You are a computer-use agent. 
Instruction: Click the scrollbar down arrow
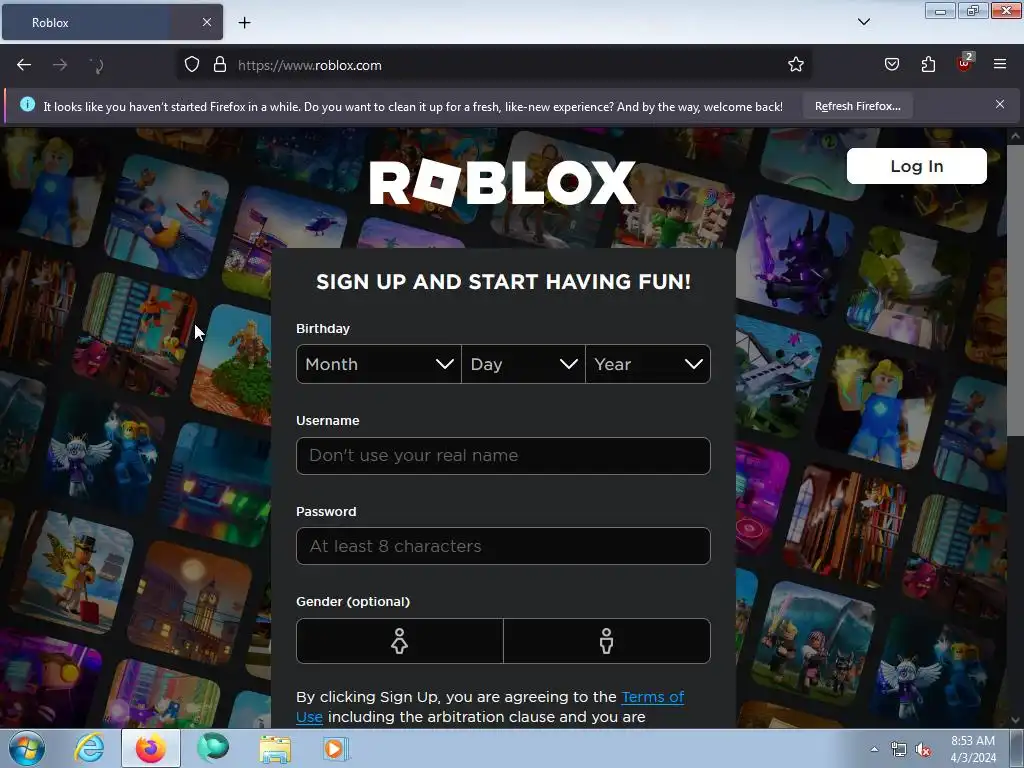click(1015, 720)
